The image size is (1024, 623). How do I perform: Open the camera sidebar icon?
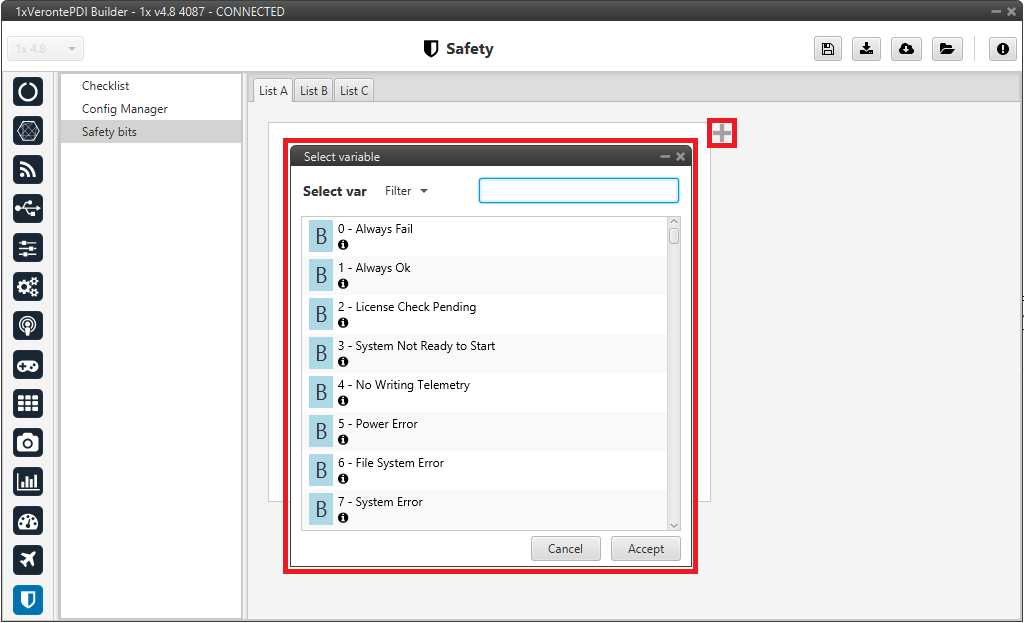pos(27,443)
